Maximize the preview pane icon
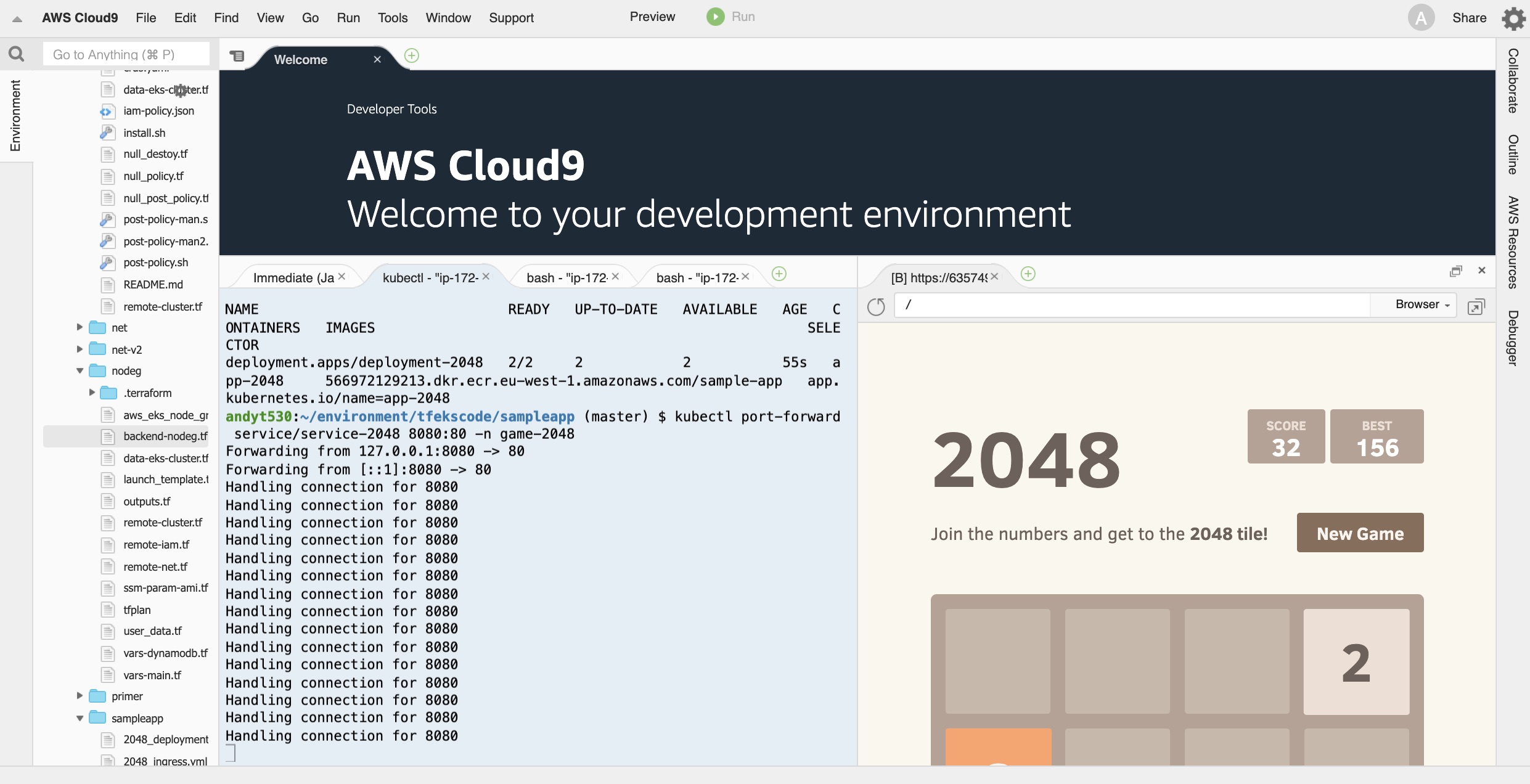Viewport: 1530px width, 784px height. [x=1456, y=271]
